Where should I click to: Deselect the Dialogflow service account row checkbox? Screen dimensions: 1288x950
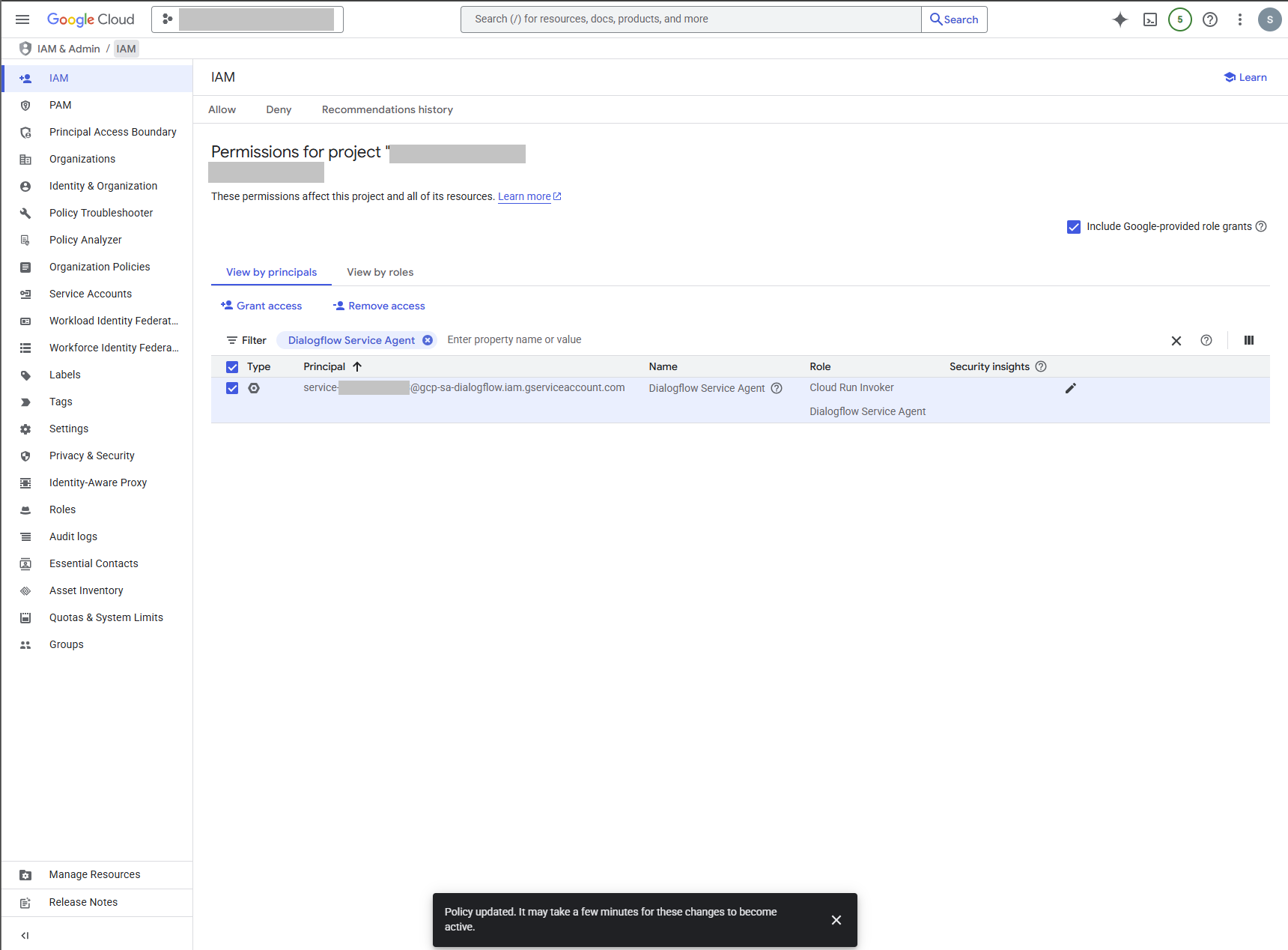pyautogui.click(x=232, y=388)
